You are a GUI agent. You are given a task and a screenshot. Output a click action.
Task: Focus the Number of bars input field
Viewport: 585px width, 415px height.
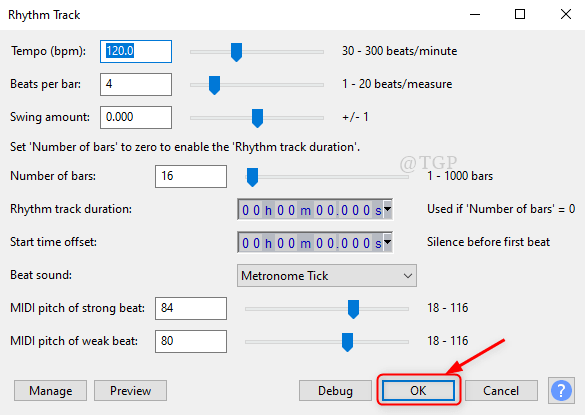191,176
